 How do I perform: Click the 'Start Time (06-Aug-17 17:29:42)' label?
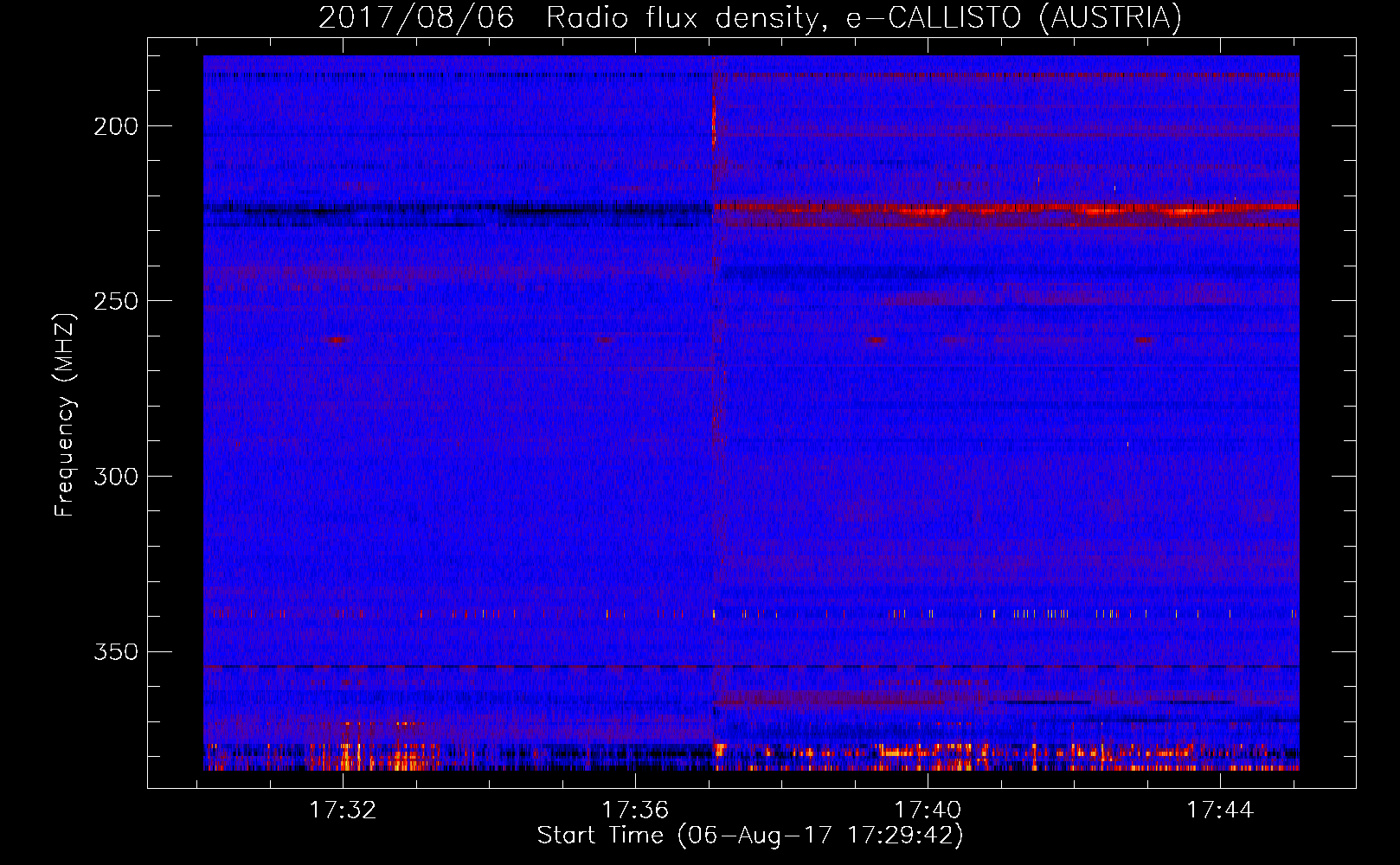click(x=750, y=836)
